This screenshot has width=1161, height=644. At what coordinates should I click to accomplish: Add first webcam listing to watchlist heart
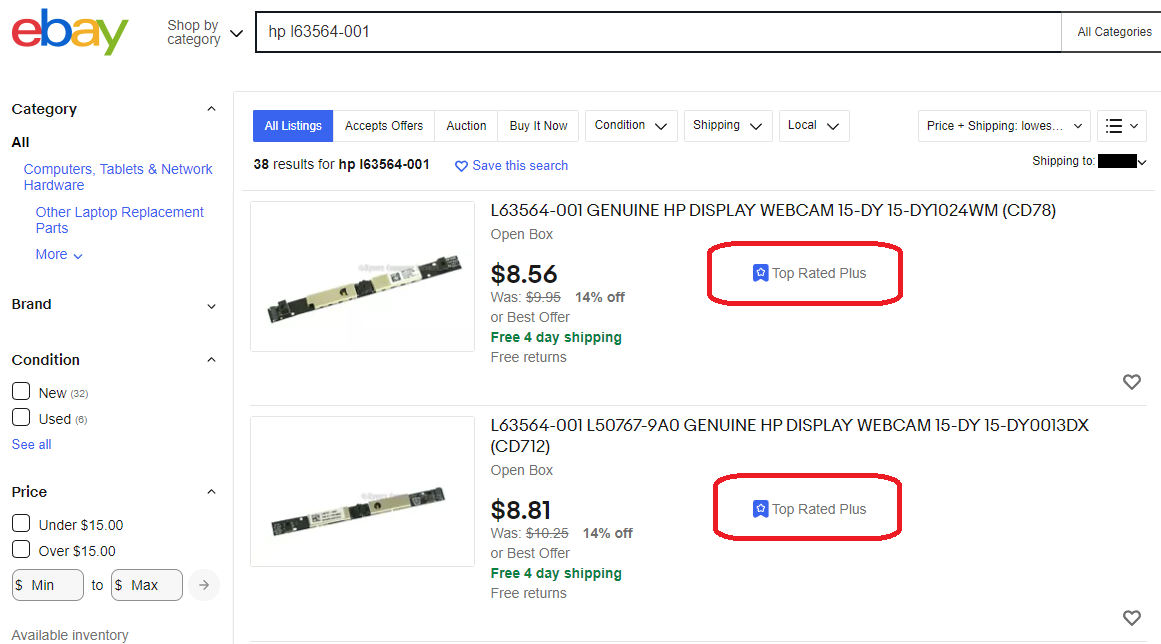click(x=1131, y=382)
